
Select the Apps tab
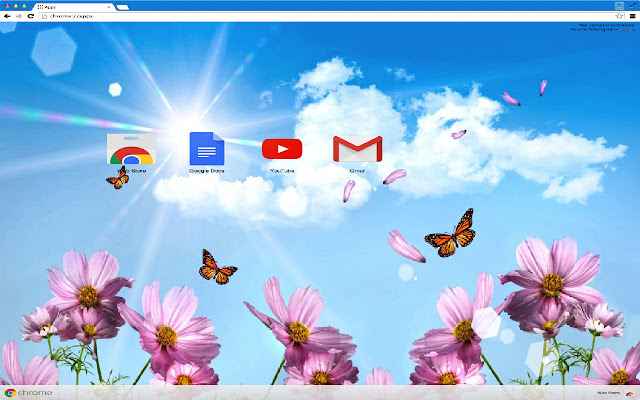pyautogui.click(x=73, y=7)
